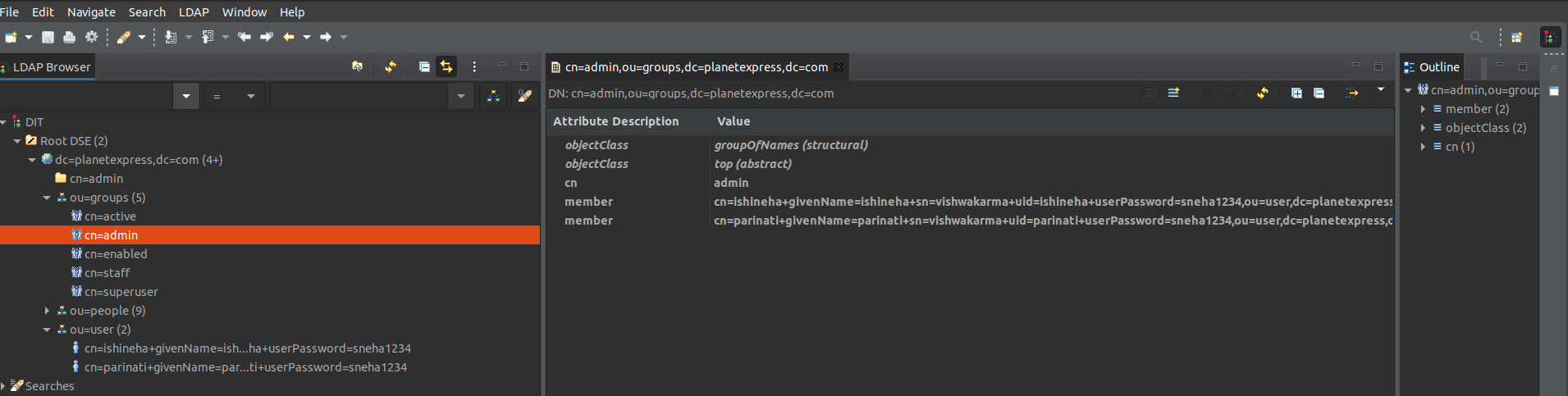Toggle Link with Editor in LDAP Browser
This screenshot has width=1568, height=396.
point(446,66)
